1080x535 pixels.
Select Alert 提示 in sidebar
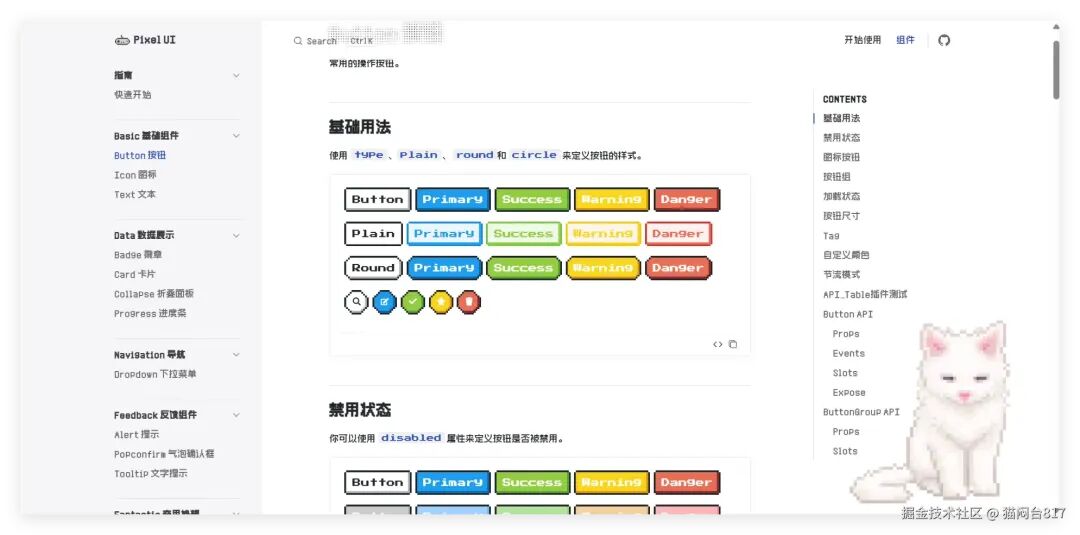(x=137, y=434)
